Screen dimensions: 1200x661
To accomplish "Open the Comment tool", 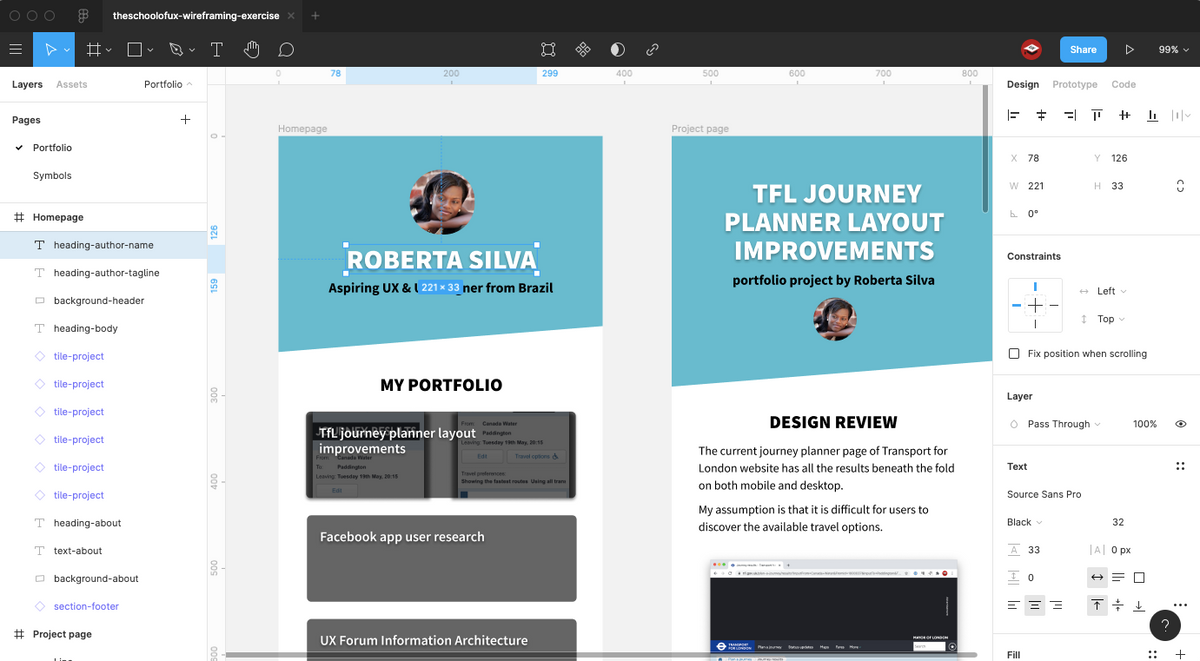I will 286,49.
